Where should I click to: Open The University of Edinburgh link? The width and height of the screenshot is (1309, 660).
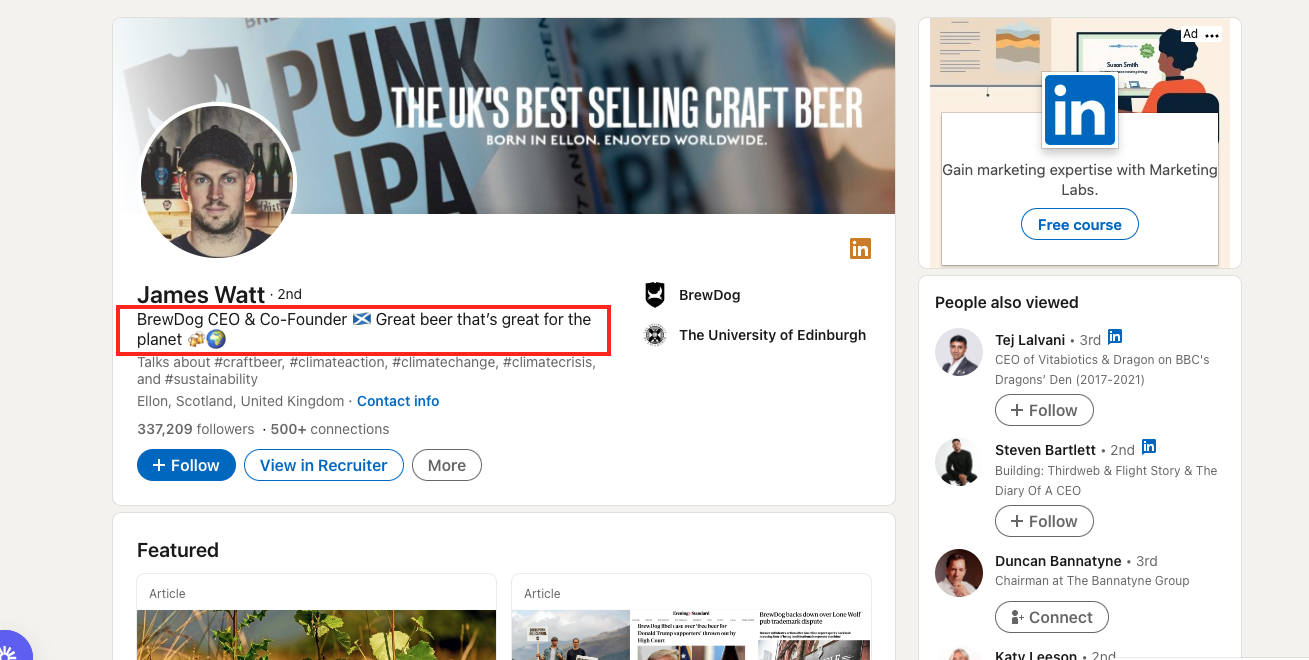[x=772, y=335]
